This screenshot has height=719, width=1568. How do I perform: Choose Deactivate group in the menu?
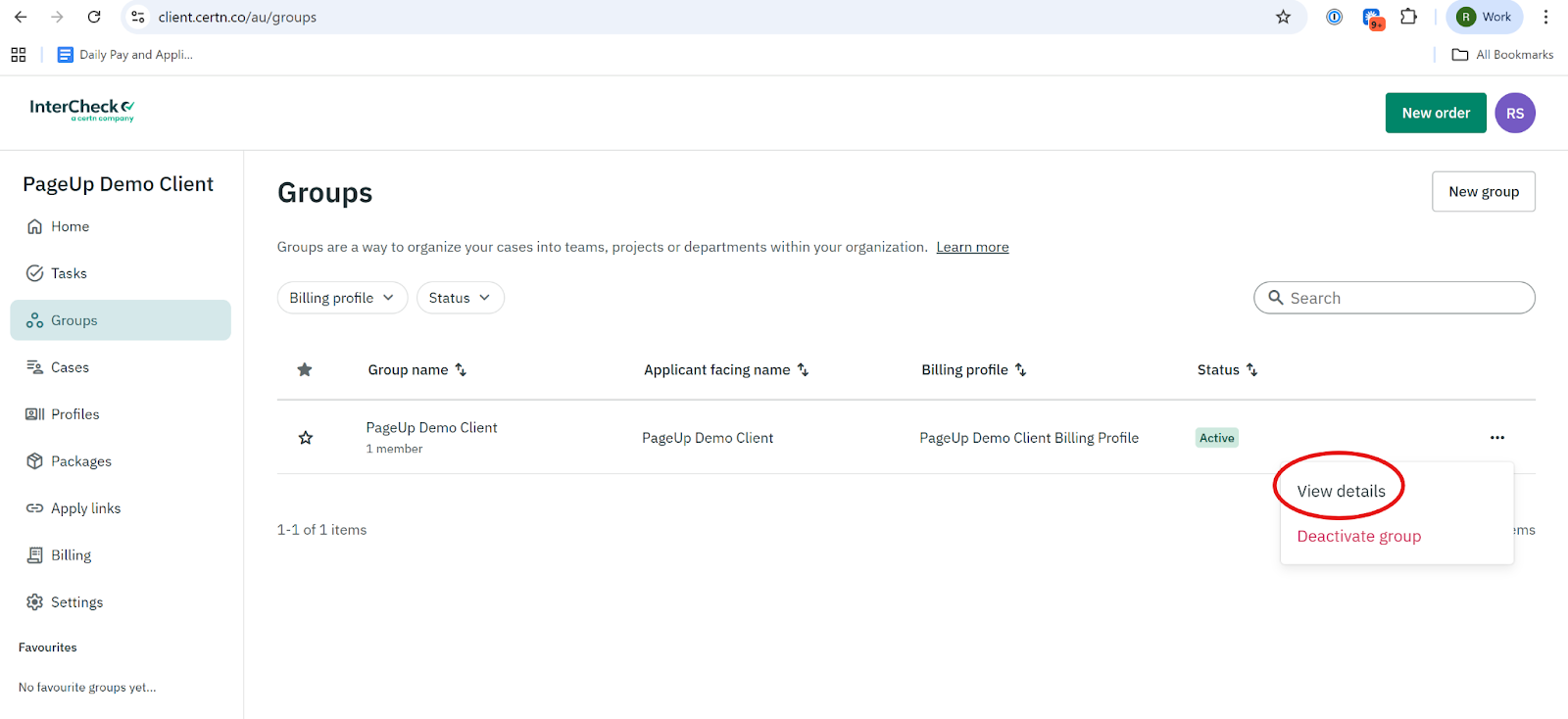point(1358,536)
